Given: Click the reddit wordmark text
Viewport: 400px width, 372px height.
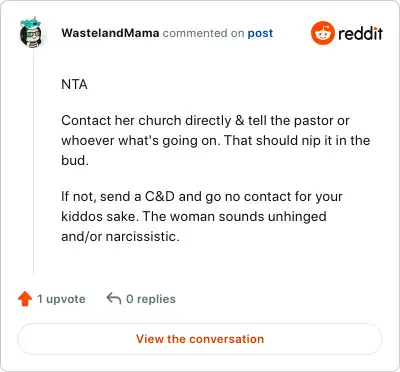Looking at the screenshot, I should [x=361, y=33].
